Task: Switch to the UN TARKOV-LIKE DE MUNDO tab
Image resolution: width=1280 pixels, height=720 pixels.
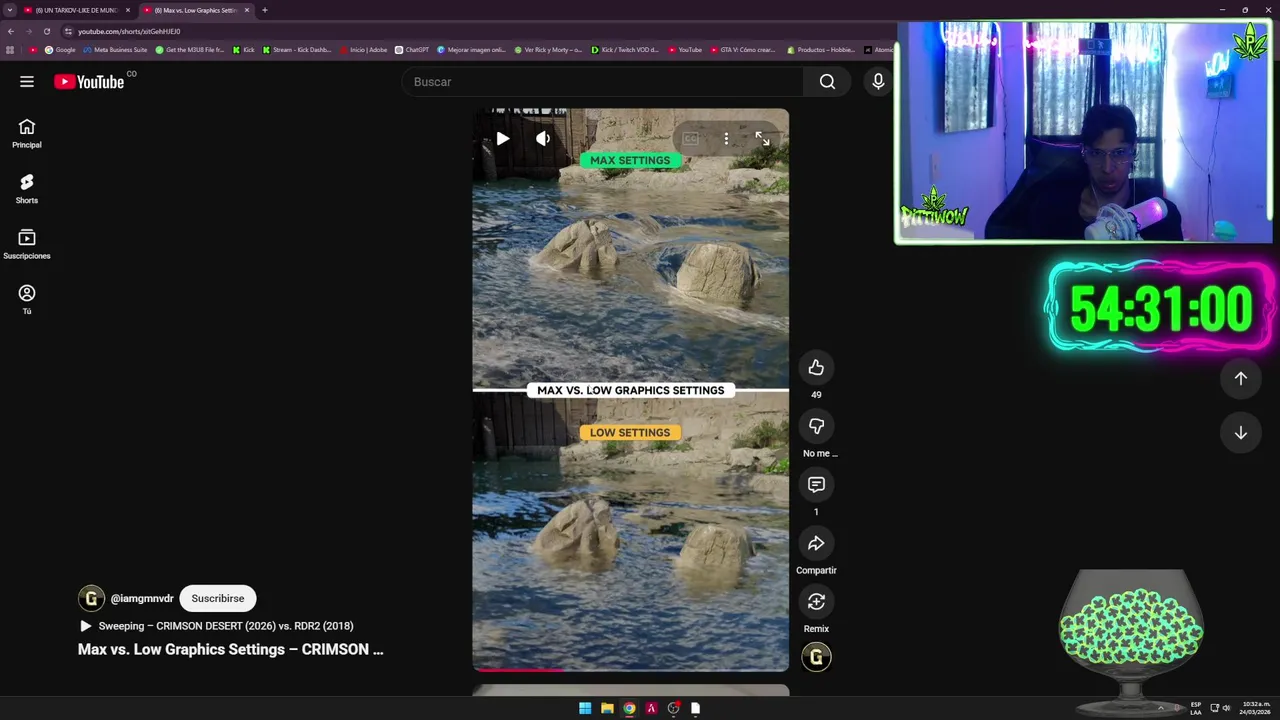Action: tap(75, 10)
